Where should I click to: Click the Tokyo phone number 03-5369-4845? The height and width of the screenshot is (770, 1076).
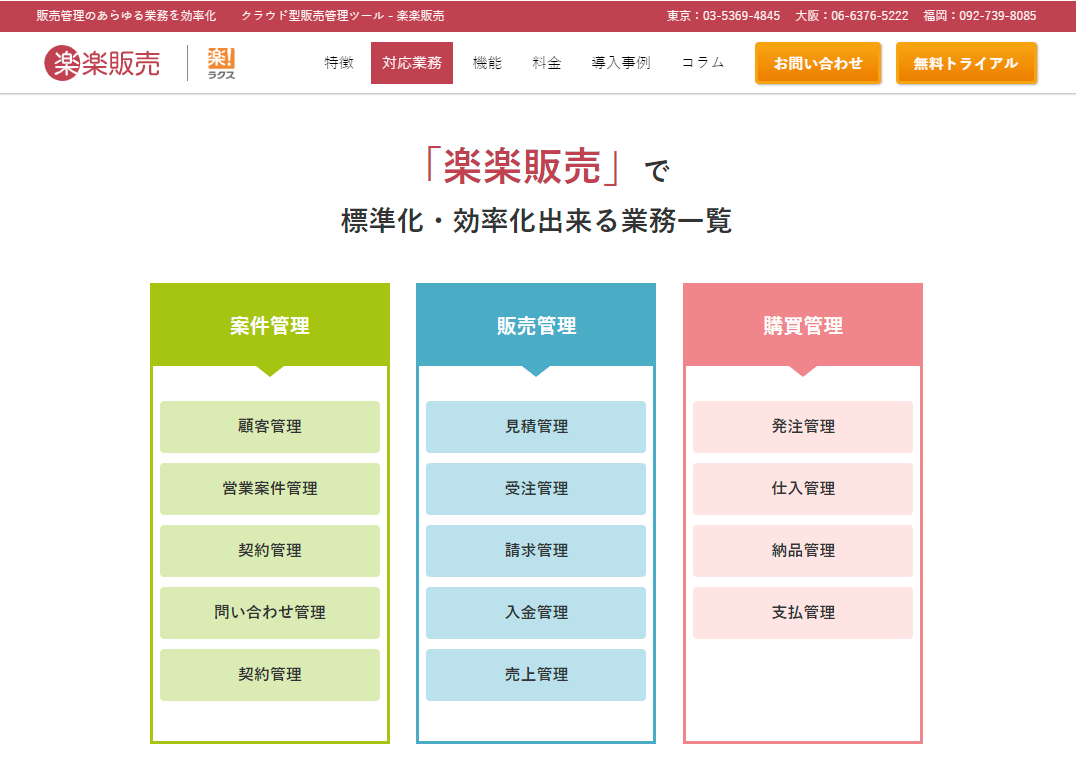coord(741,16)
